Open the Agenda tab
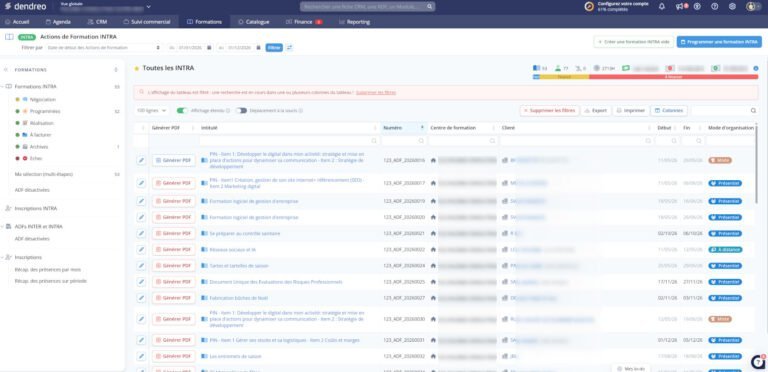 pyautogui.click(x=58, y=22)
